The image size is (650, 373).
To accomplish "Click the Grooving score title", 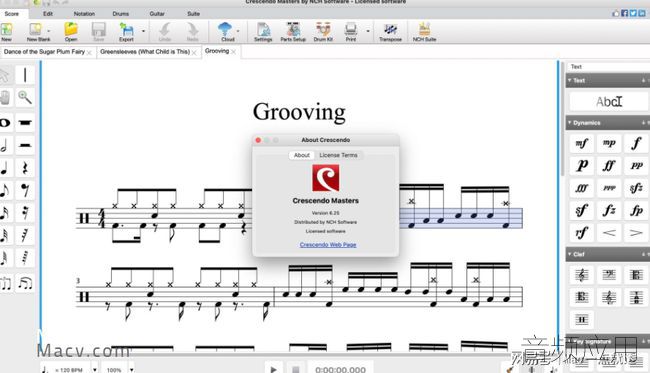I will (x=299, y=113).
